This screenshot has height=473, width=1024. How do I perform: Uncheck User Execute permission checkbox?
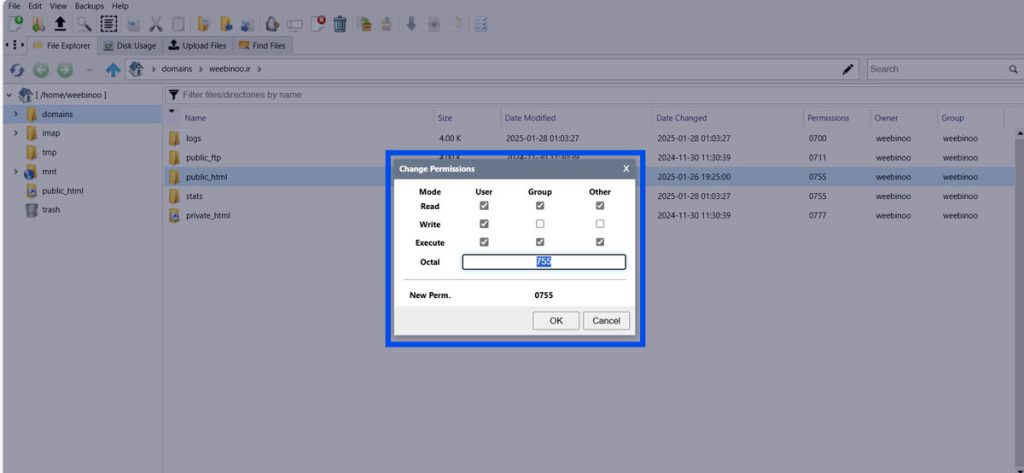coord(484,242)
